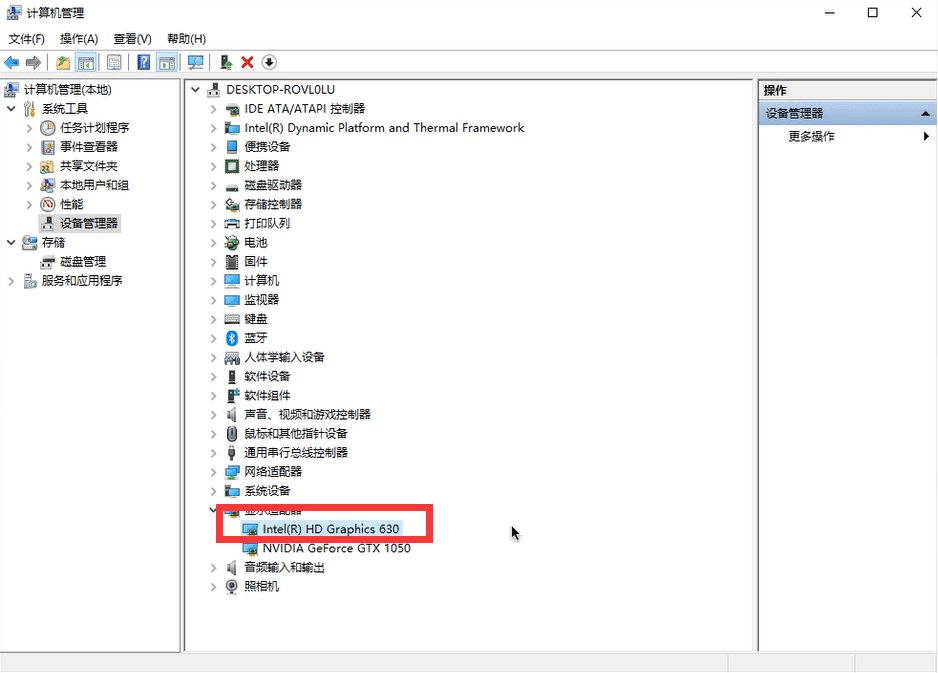Toggle the show/hide console tree button
Viewport: 938px width, 673px height.
coord(87,62)
